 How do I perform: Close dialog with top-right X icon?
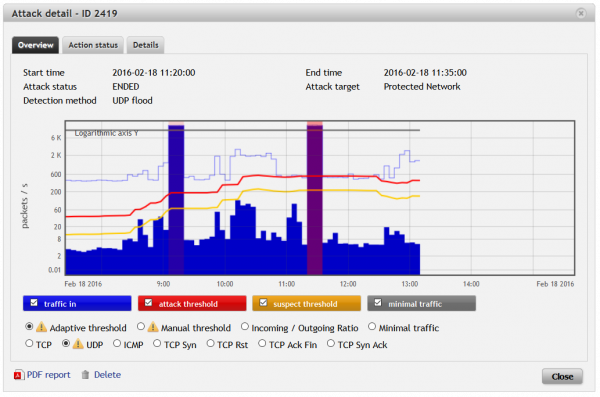pyautogui.click(x=581, y=13)
